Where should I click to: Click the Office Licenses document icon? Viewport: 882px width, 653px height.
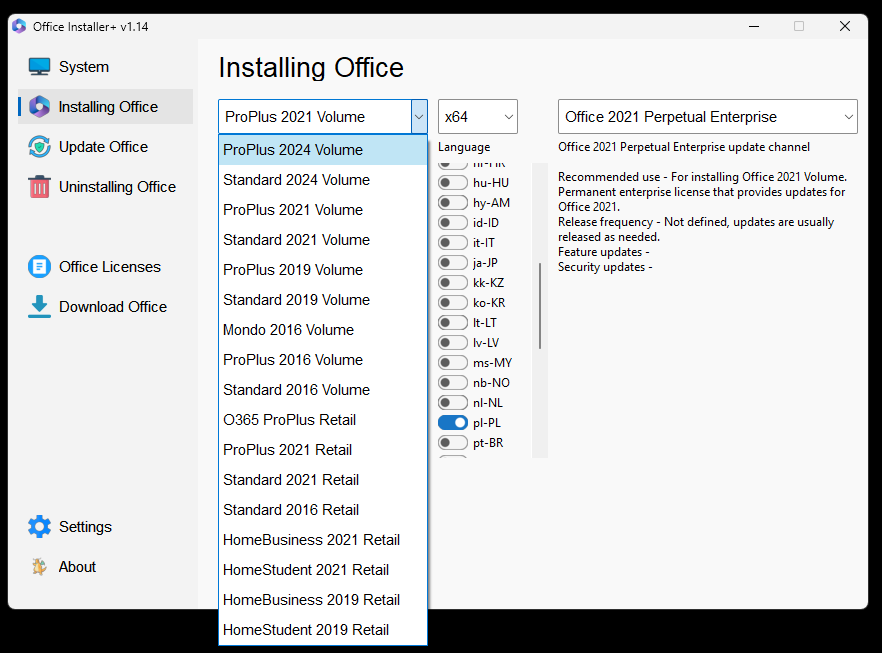pos(39,267)
